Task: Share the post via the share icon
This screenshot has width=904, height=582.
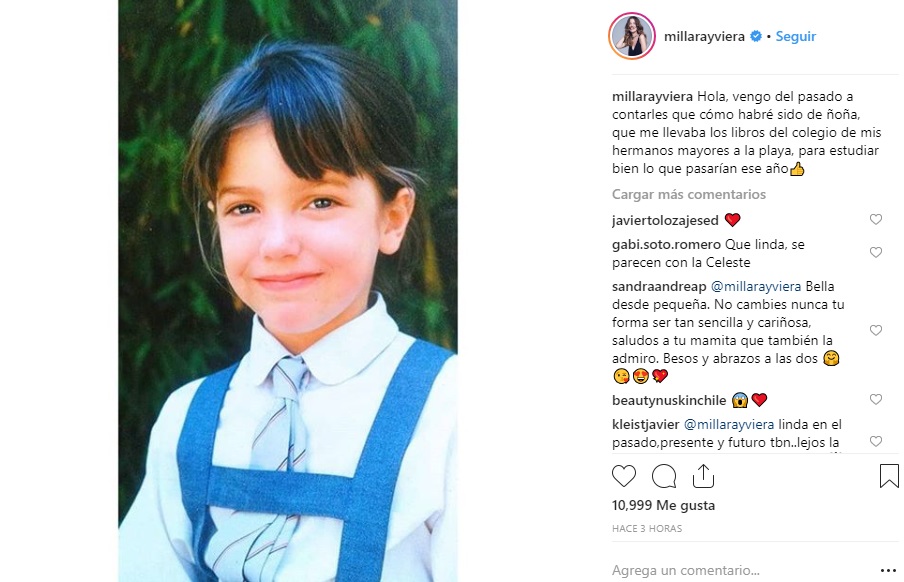Action: pyautogui.click(x=703, y=476)
